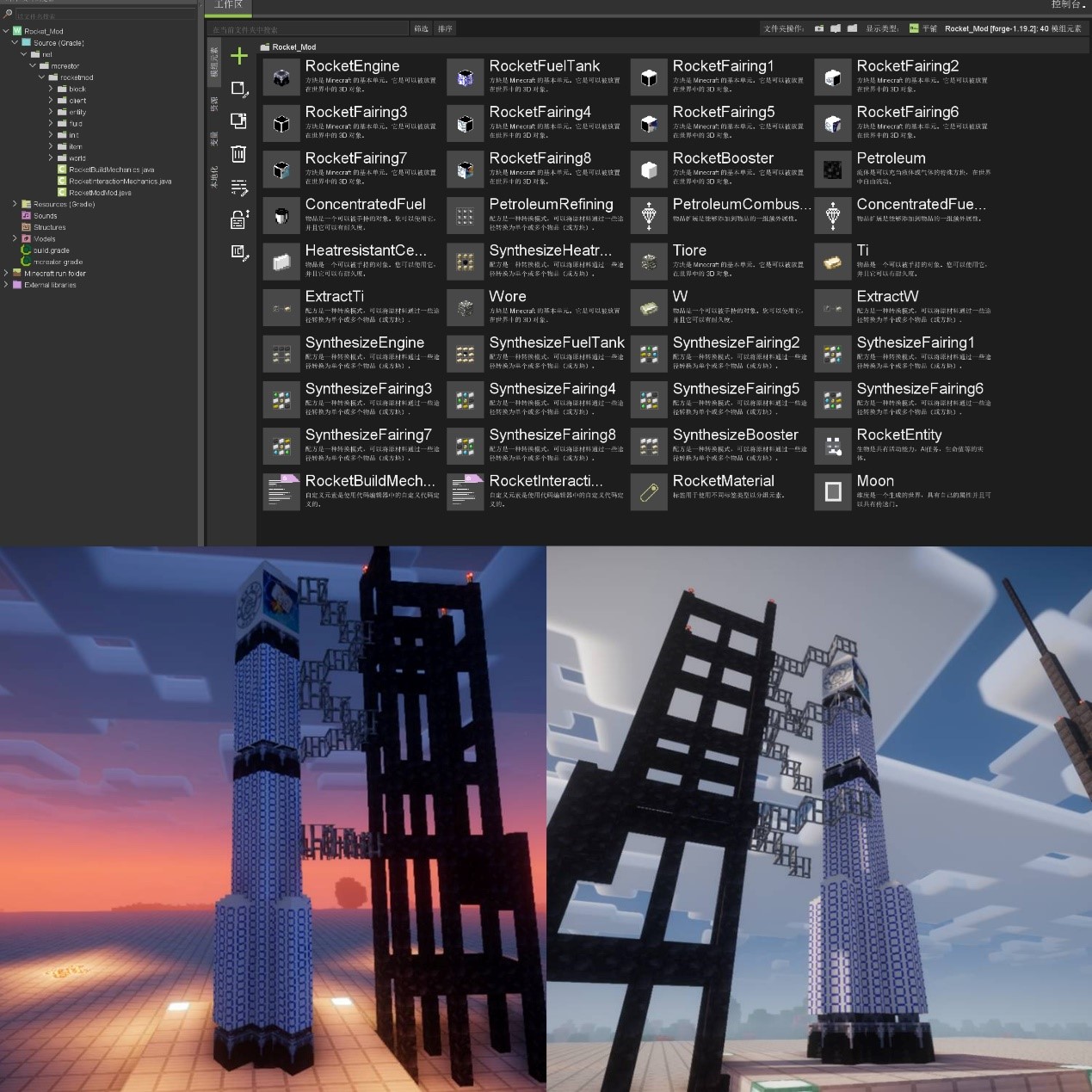Click the duplicate element icon in sidebar
The width and height of the screenshot is (1092, 1092).
[239, 121]
